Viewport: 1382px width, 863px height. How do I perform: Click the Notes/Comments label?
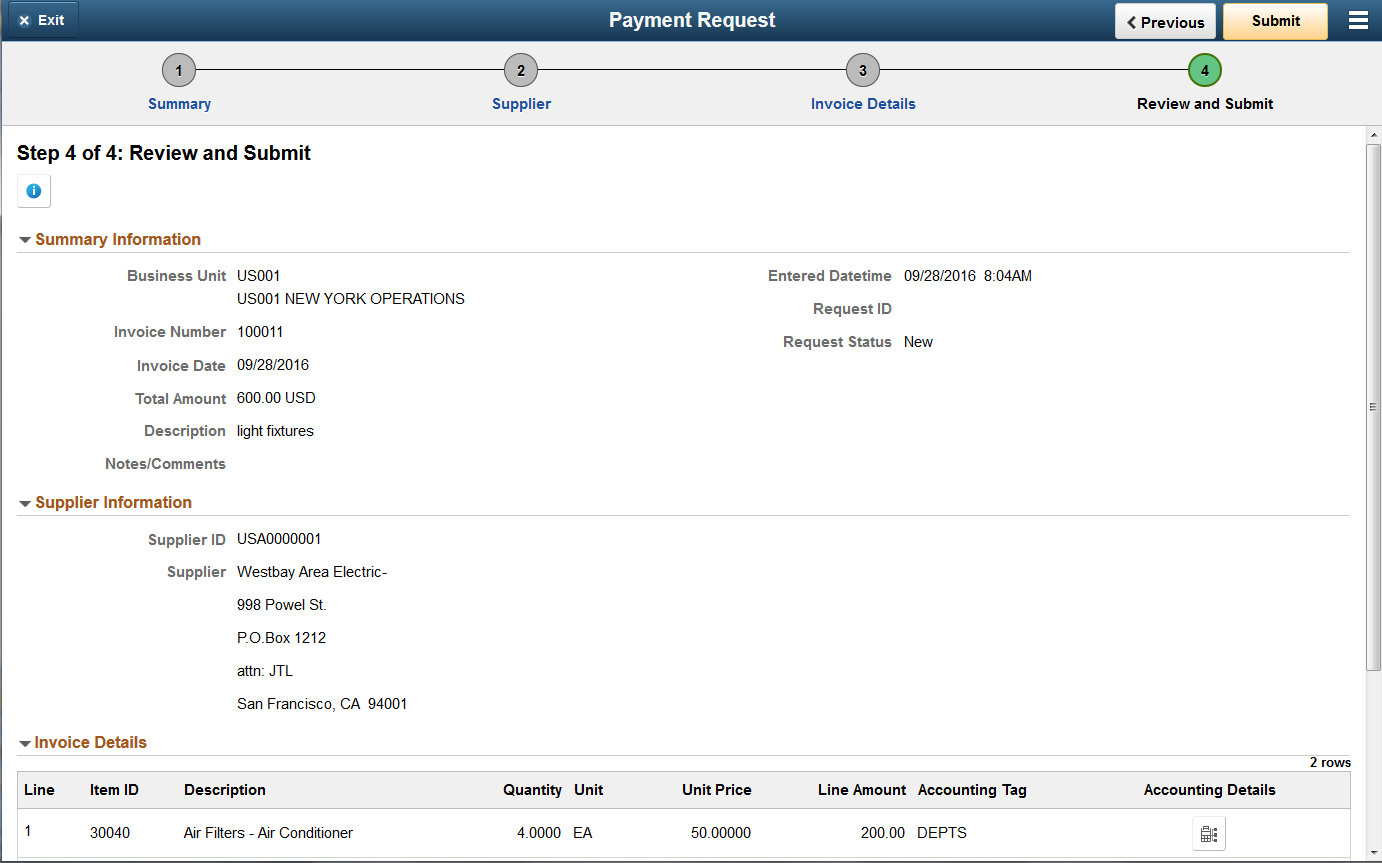point(165,464)
